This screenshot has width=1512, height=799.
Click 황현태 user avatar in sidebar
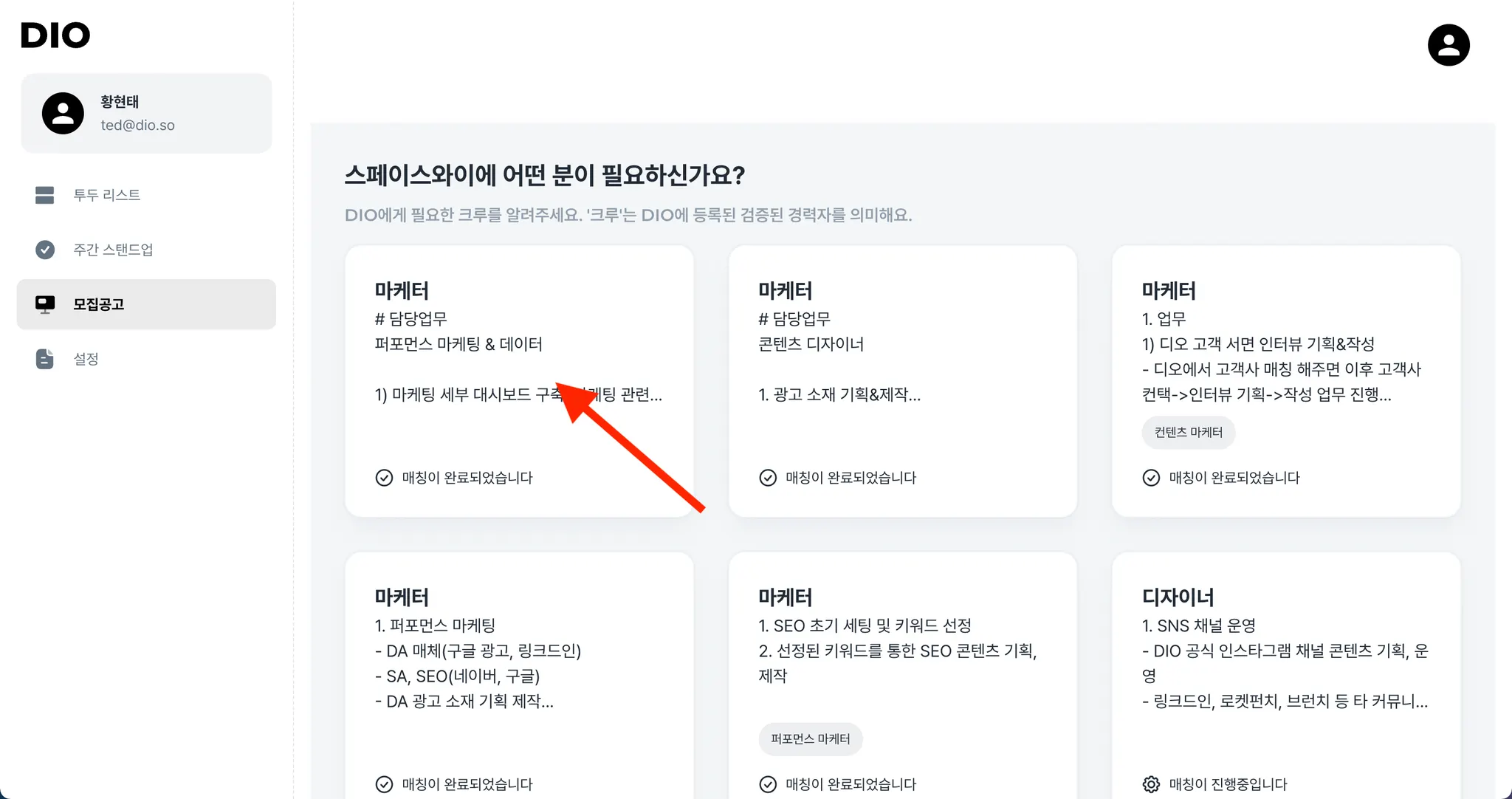pos(63,113)
